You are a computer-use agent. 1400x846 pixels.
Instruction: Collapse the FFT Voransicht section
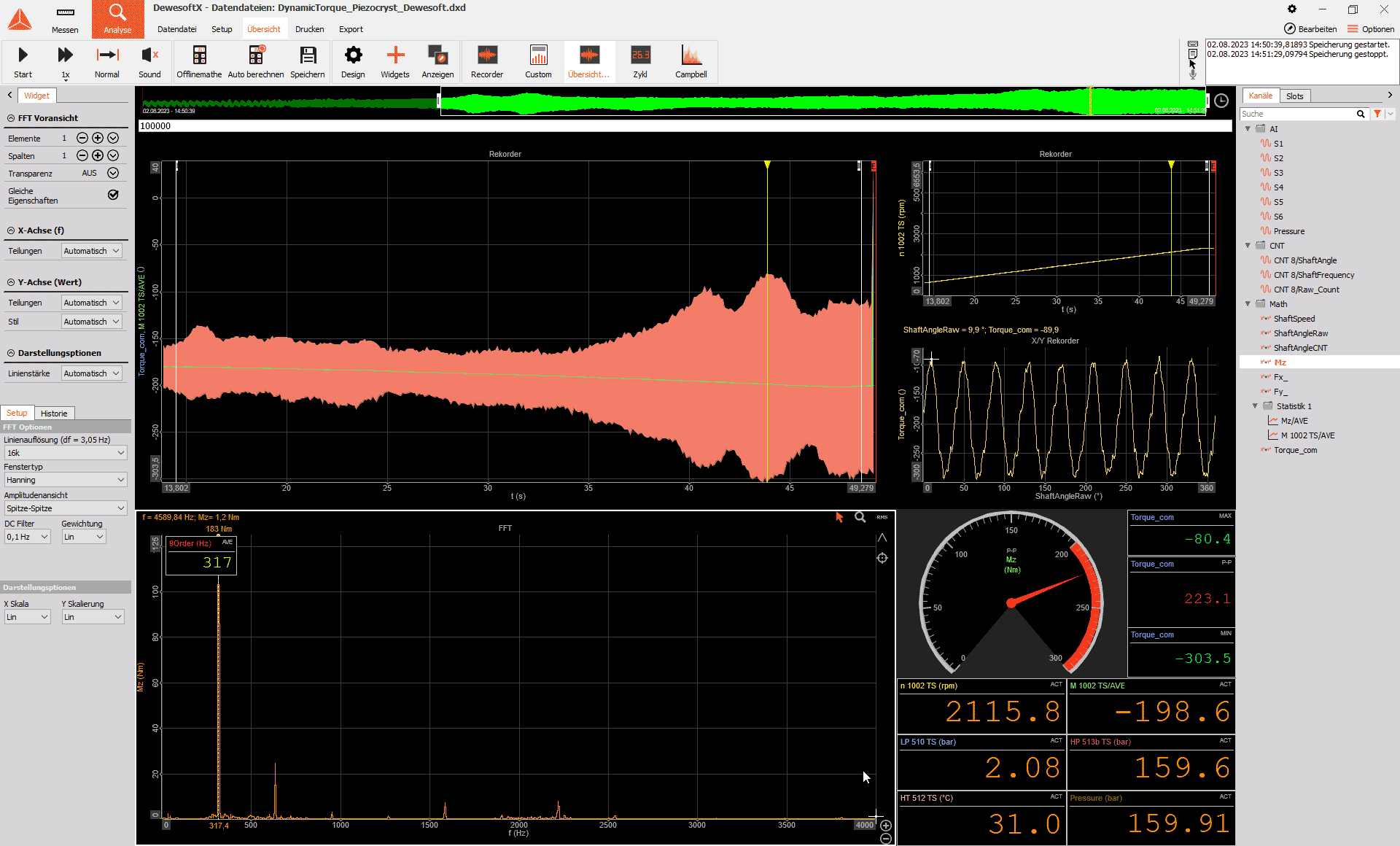[11, 118]
